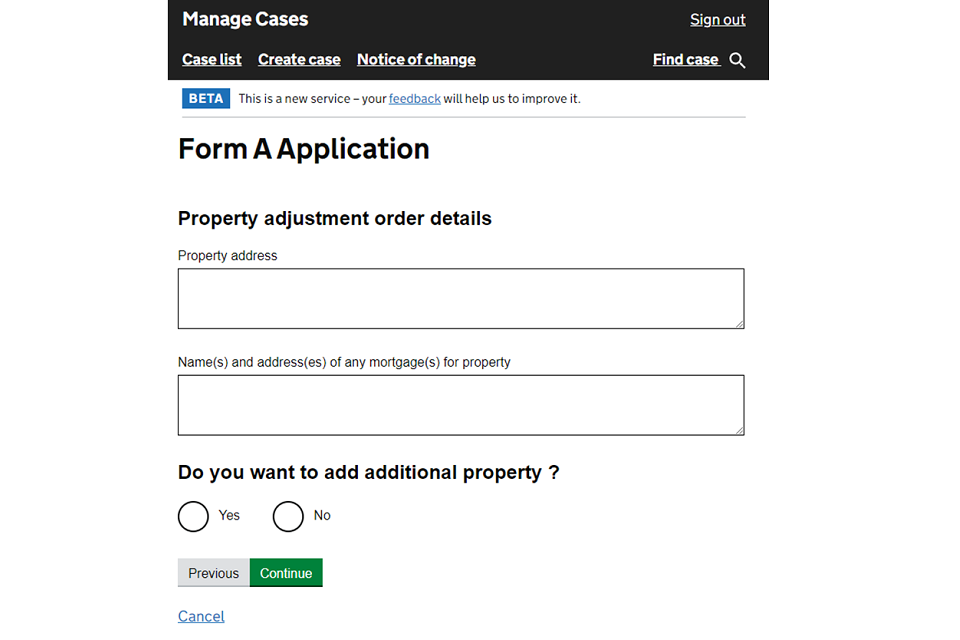The height and width of the screenshot is (640, 960).
Task: Click the Yes radio label text
Action: [x=229, y=516]
